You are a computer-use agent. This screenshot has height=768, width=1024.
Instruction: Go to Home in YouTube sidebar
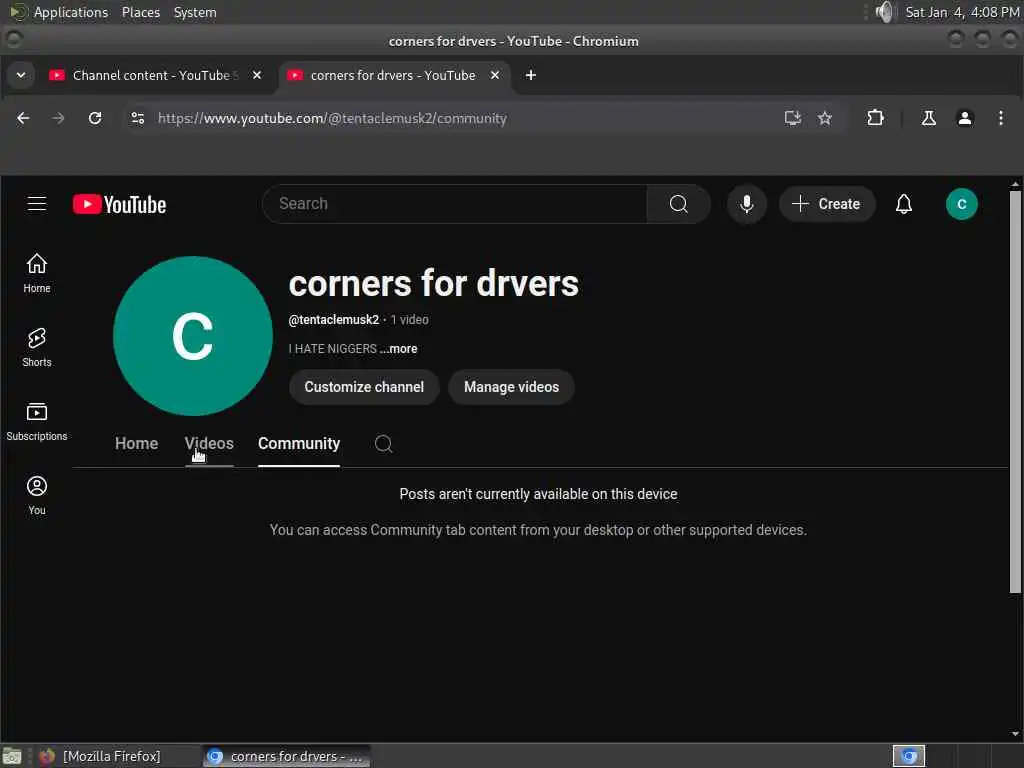click(x=37, y=273)
